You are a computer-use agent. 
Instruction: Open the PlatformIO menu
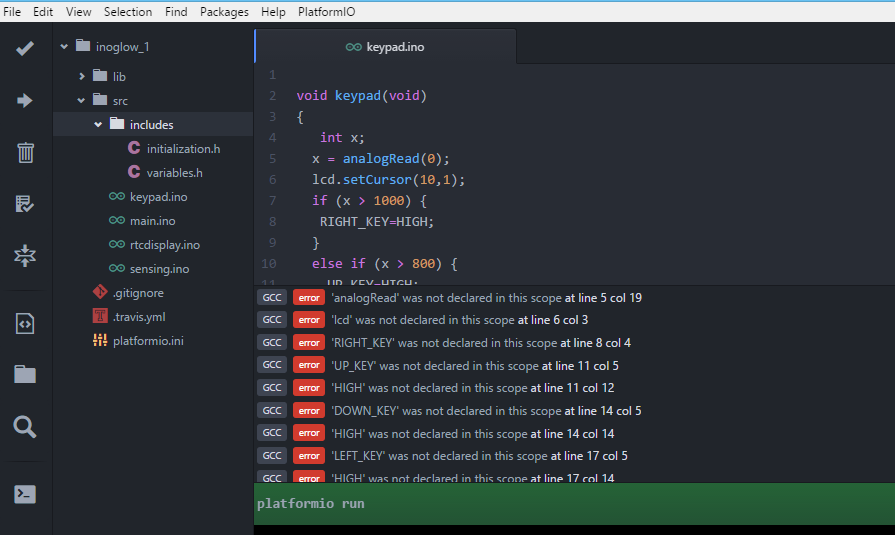click(326, 12)
